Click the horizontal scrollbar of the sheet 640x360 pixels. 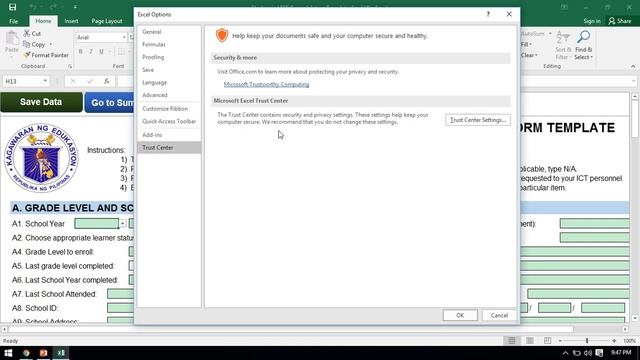click(291, 329)
